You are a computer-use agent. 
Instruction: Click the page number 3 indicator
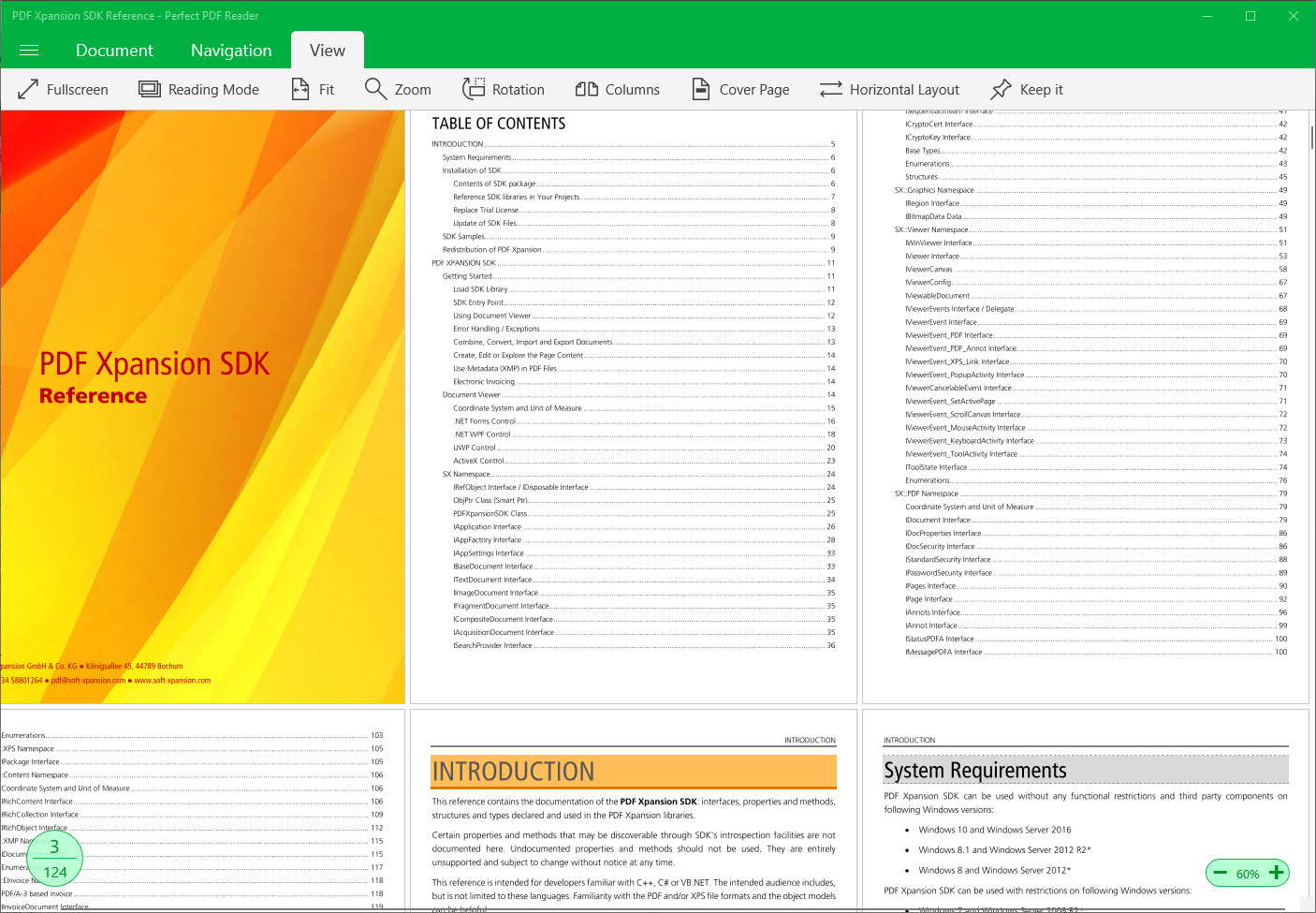click(x=54, y=846)
